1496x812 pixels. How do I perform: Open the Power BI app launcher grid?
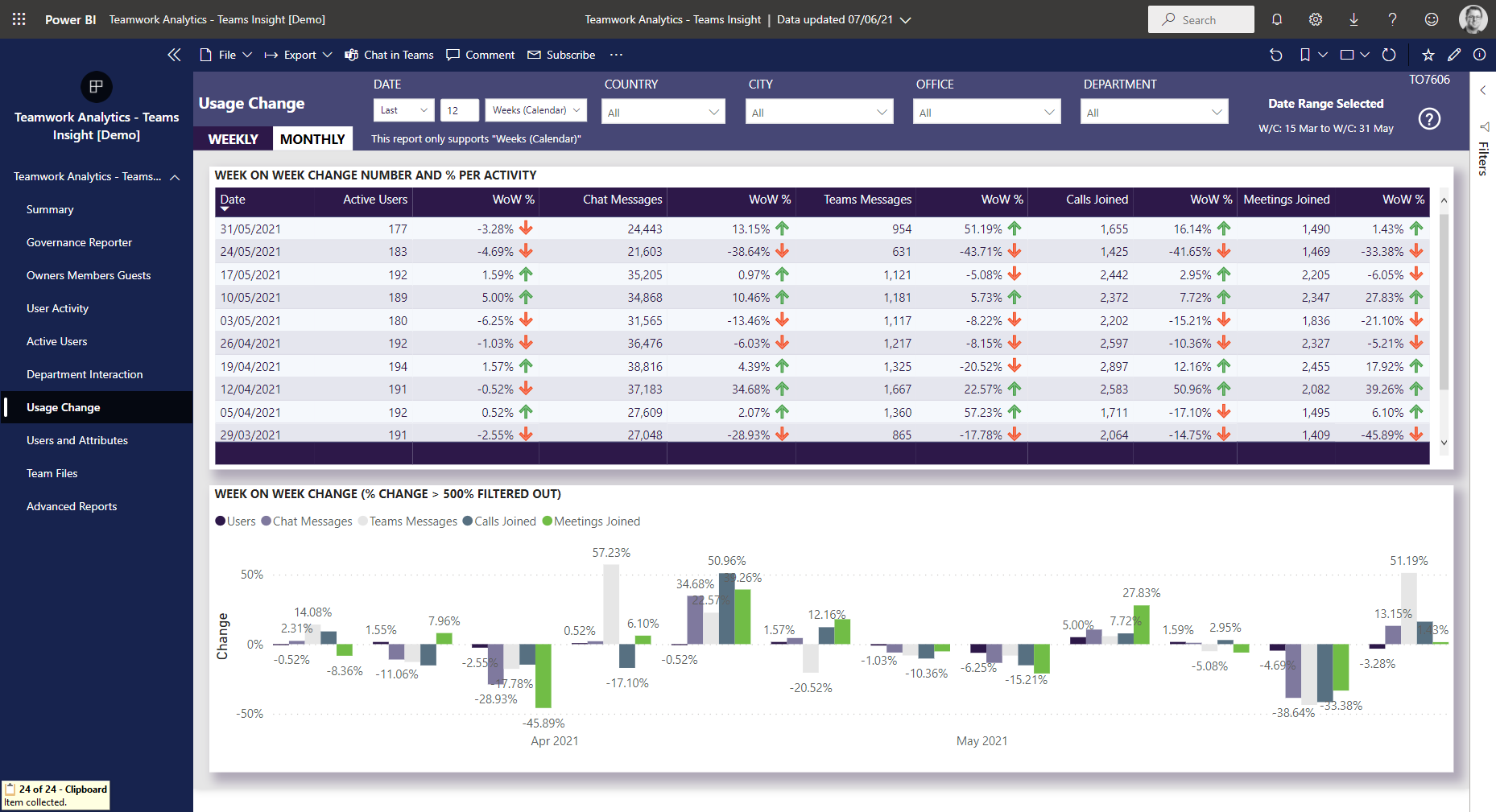[x=19, y=19]
